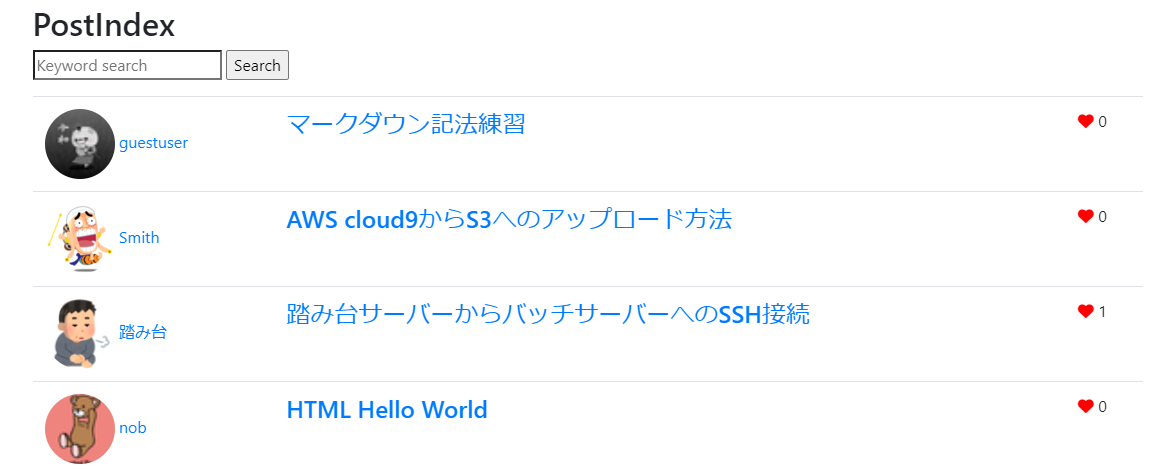The image size is (1164, 476).
Task: Click nob's bear avatar image
Action: (x=80, y=429)
